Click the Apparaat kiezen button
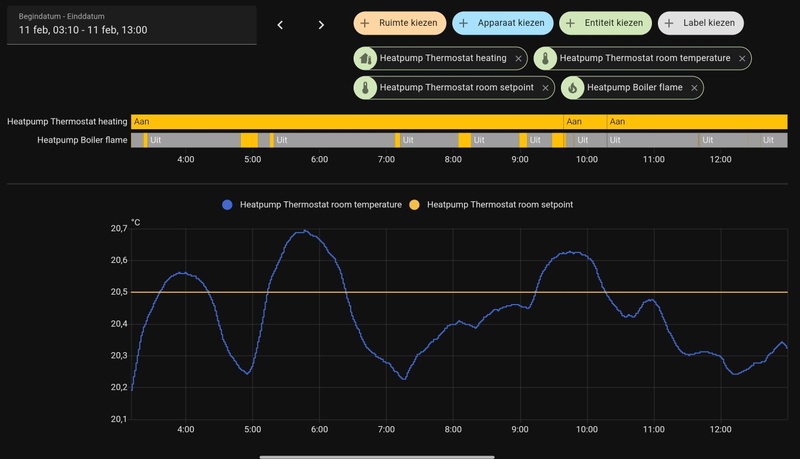The height and width of the screenshot is (459, 800). (502, 23)
